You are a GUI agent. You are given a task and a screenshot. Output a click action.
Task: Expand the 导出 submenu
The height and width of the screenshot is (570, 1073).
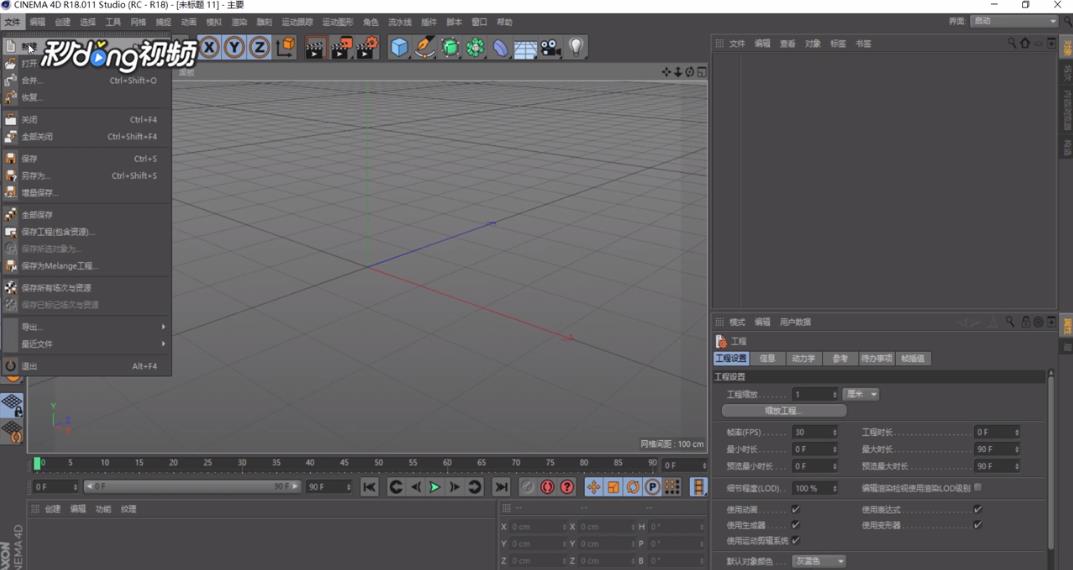pyautogui.click(x=86, y=327)
